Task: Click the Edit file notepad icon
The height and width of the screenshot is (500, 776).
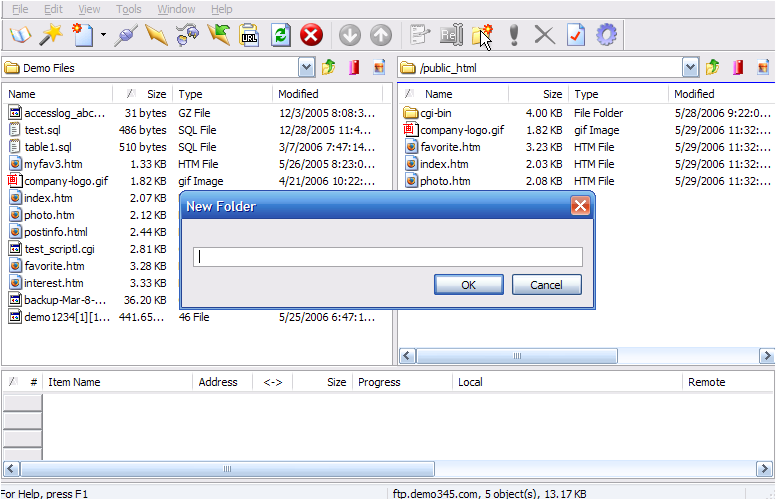Action: click(x=421, y=35)
